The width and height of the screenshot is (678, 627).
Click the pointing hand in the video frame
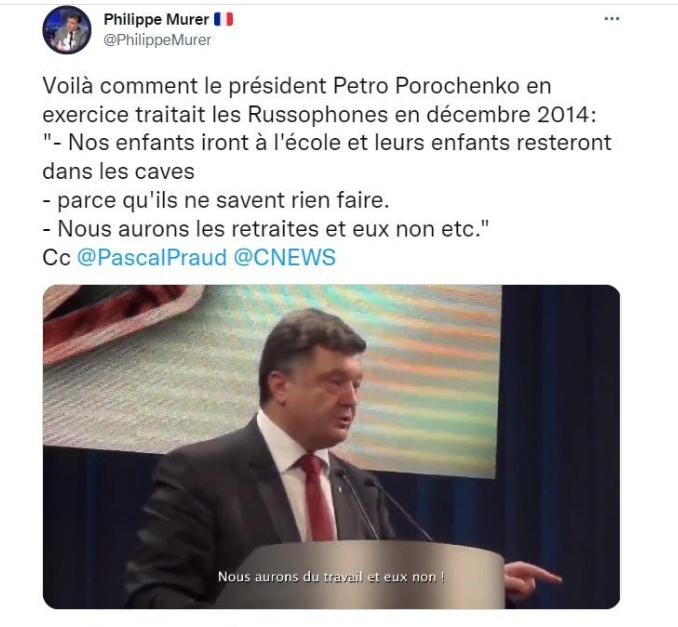(532, 579)
